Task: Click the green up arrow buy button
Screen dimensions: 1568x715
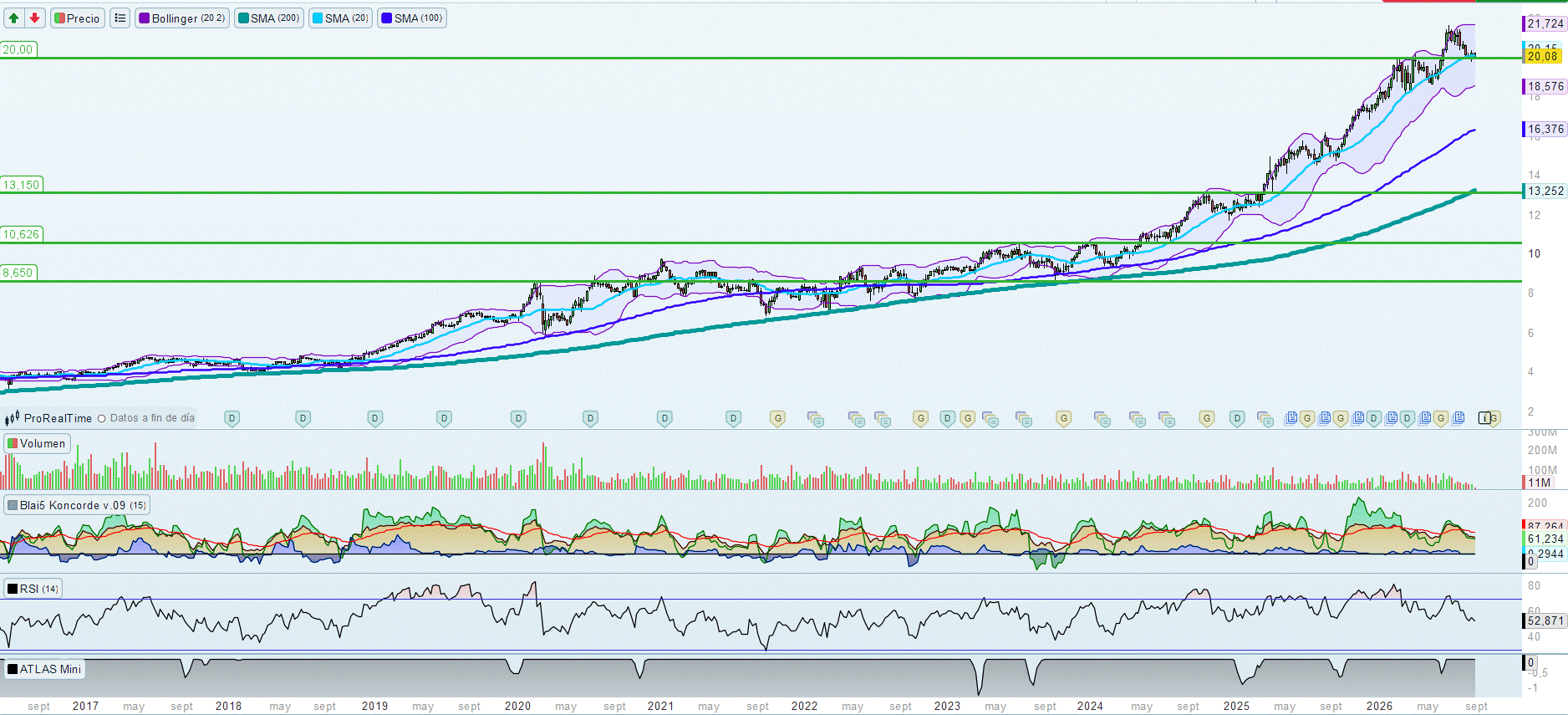Action: tap(14, 18)
